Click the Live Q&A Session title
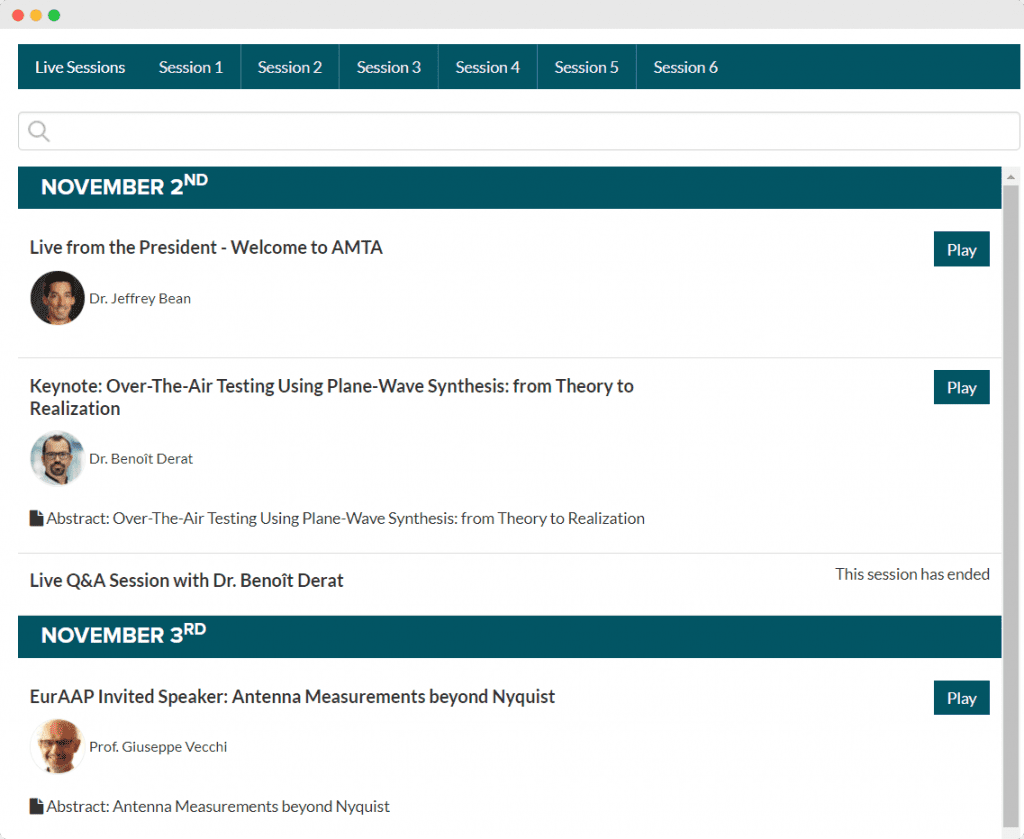This screenshot has width=1024, height=839. pyautogui.click(x=185, y=580)
